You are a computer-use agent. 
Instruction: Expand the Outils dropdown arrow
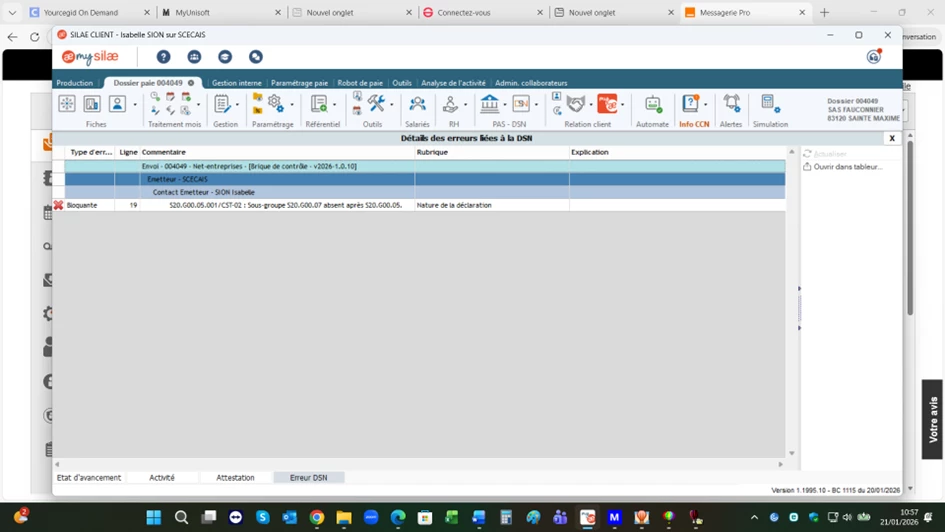(392, 105)
